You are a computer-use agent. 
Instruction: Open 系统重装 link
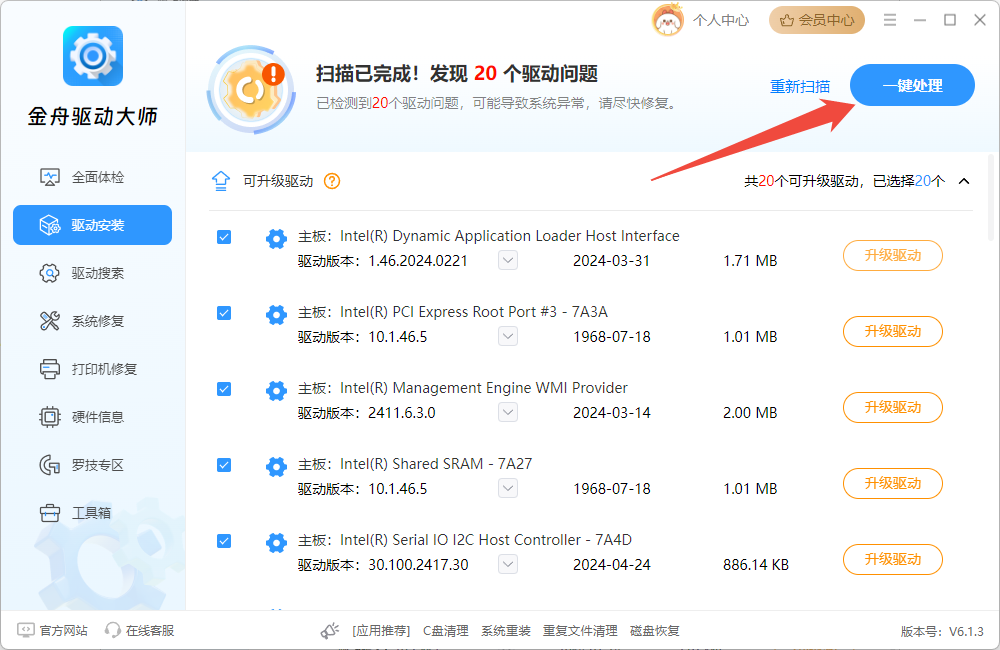point(506,630)
